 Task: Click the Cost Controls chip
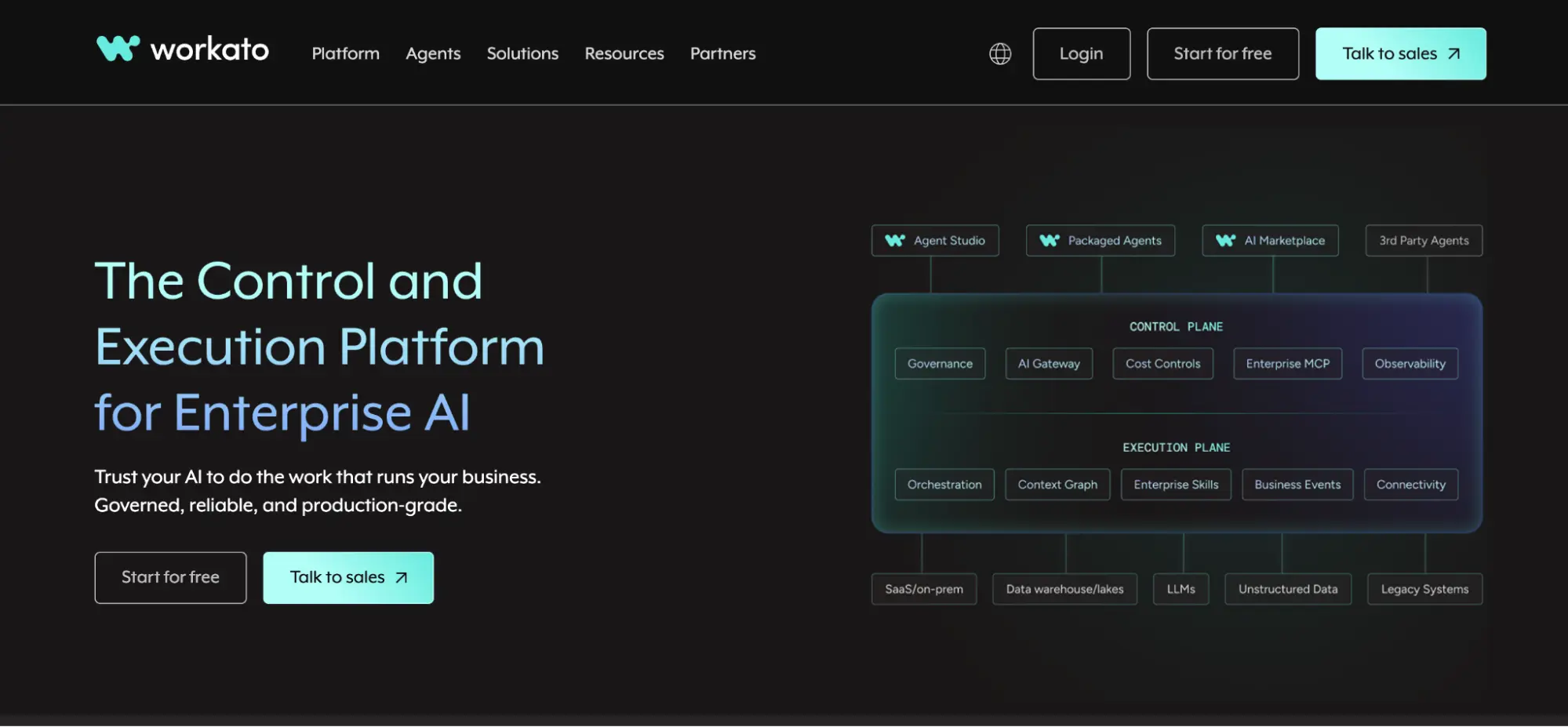click(1163, 364)
